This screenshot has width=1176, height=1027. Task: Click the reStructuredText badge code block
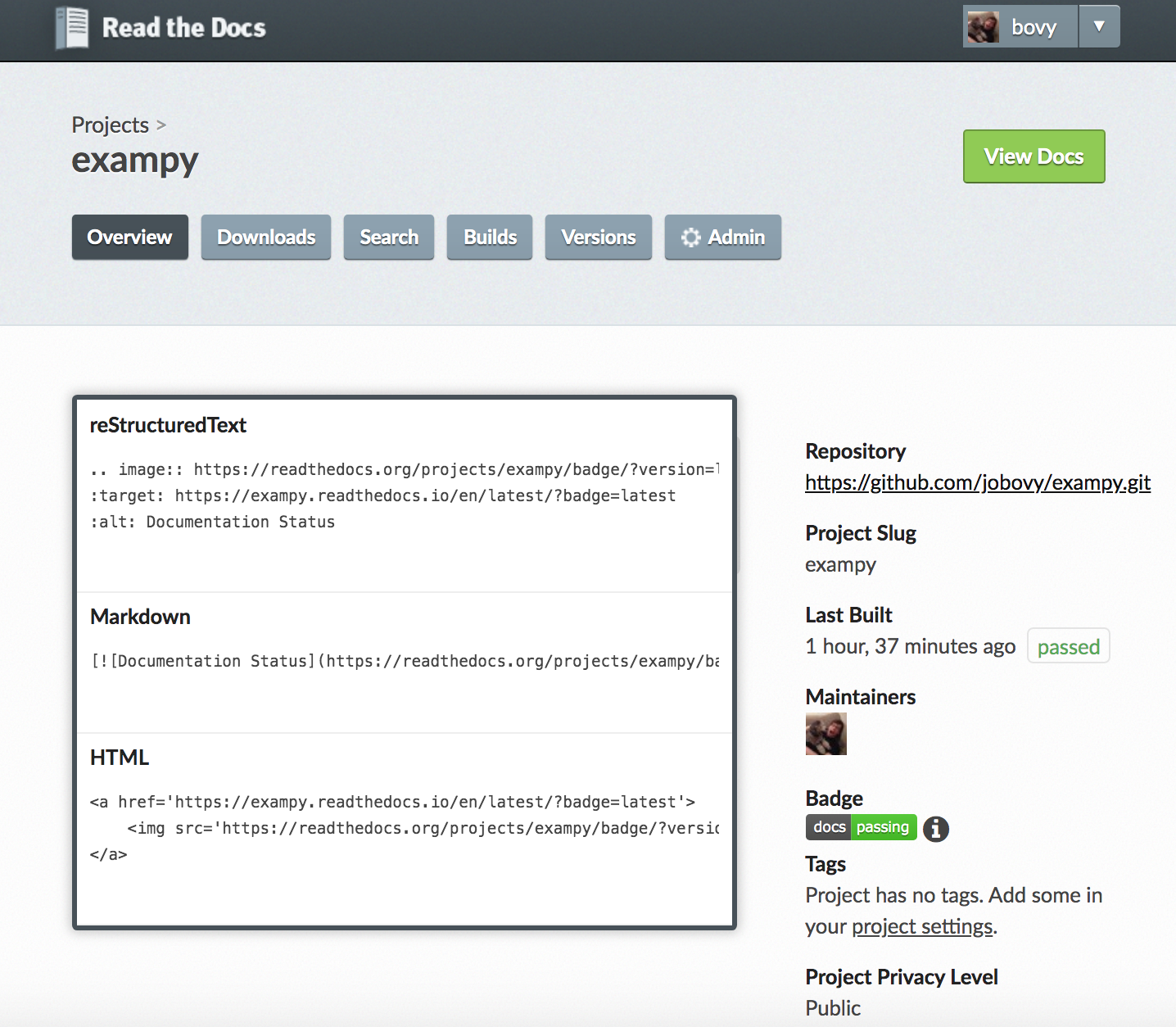405,495
